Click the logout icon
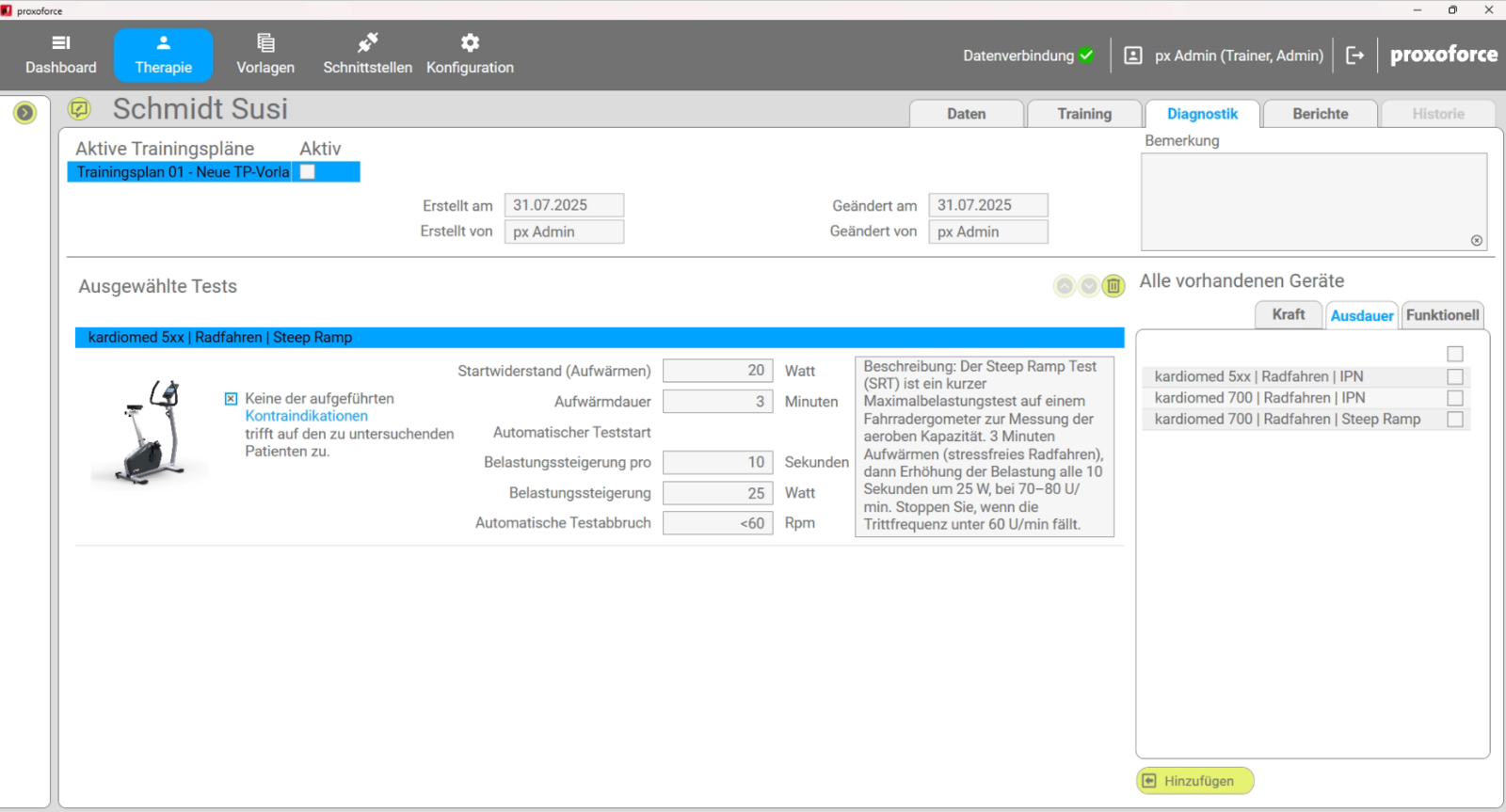This screenshot has width=1506, height=812. pos(1354,56)
